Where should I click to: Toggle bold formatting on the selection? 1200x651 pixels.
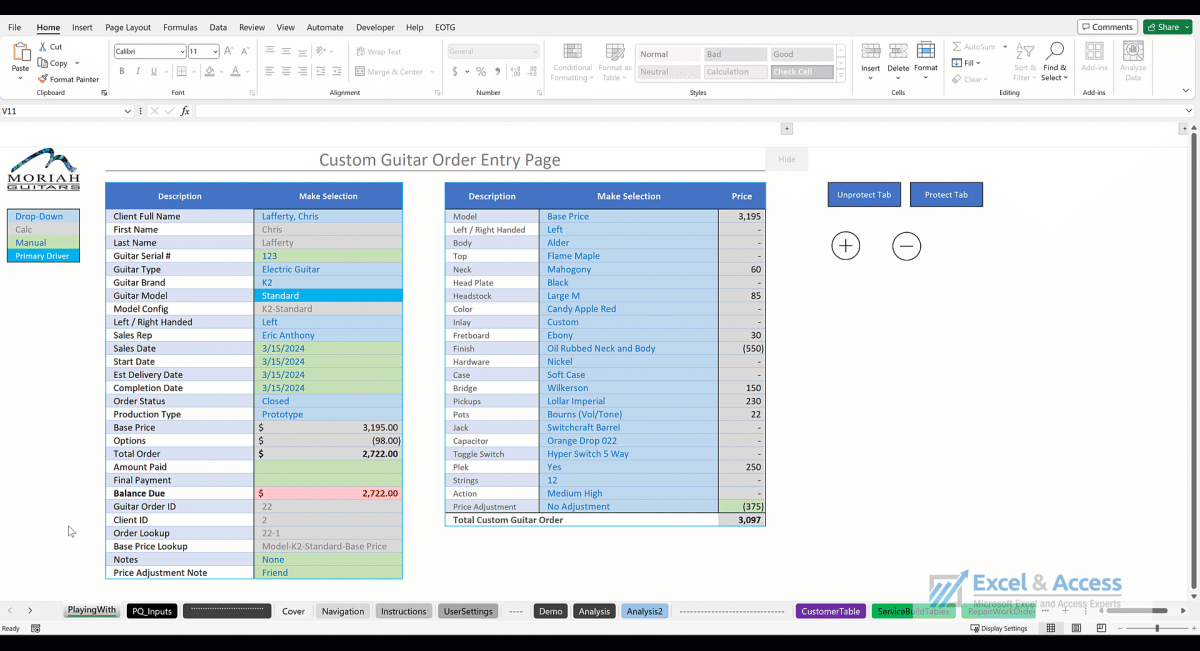121,71
